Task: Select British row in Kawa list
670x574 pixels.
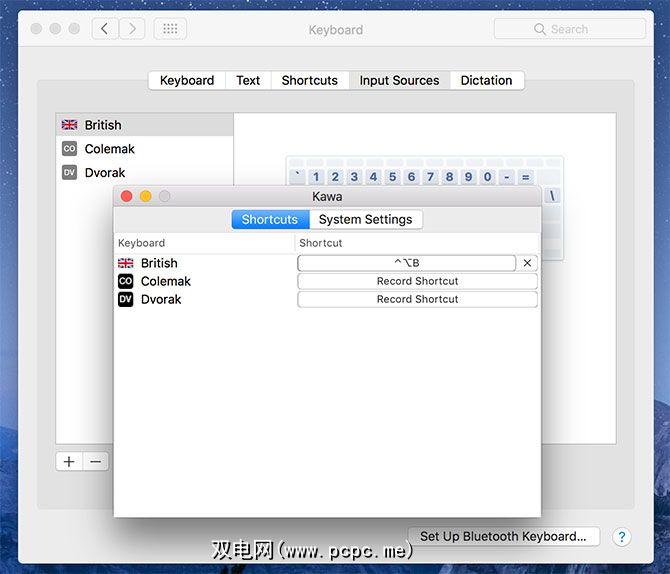Action: (327, 263)
